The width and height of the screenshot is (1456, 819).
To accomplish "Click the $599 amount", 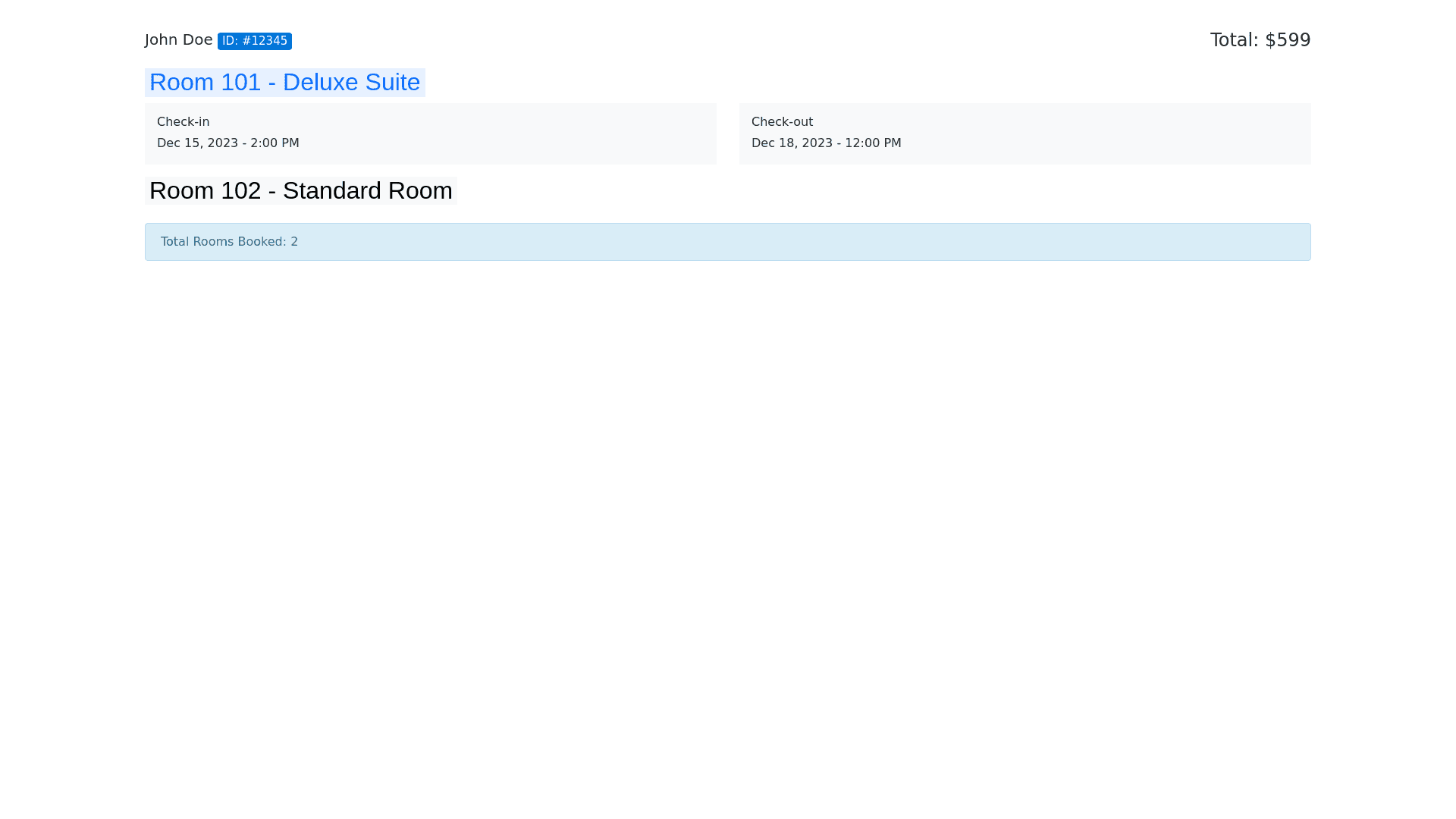I will pyautogui.click(x=1288, y=40).
